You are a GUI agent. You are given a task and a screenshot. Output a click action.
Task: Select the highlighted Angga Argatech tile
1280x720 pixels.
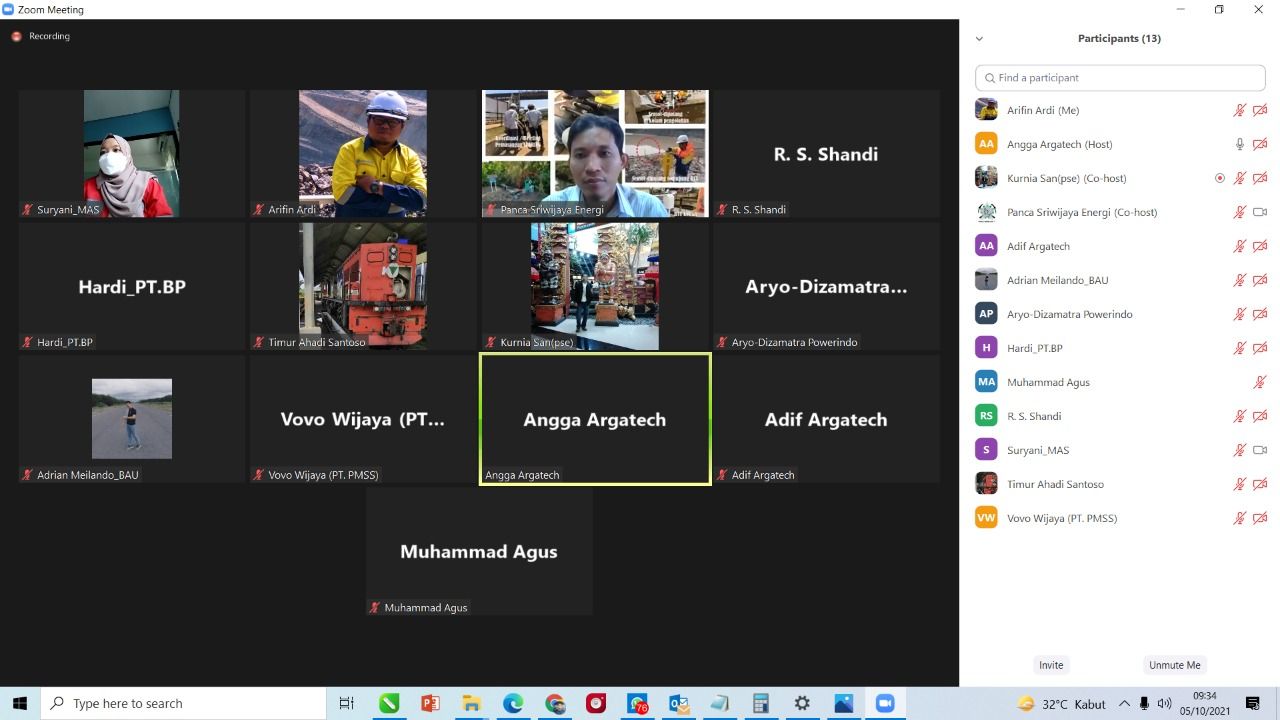click(x=595, y=419)
